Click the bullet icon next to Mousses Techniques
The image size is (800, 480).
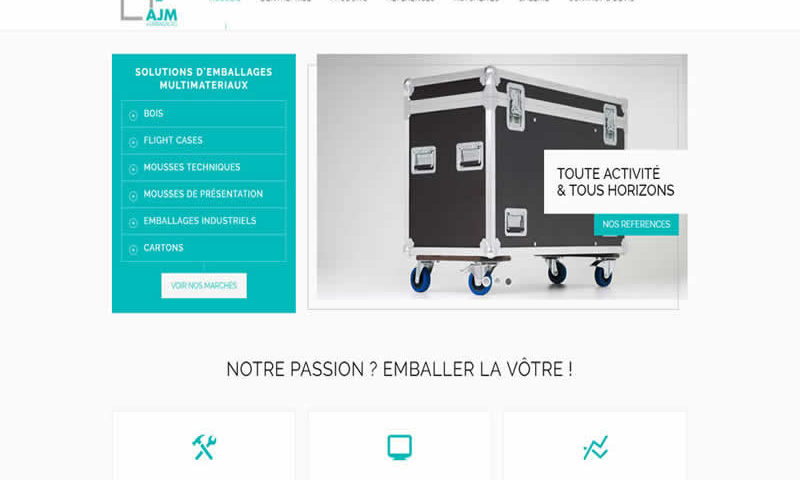[133, 169]
